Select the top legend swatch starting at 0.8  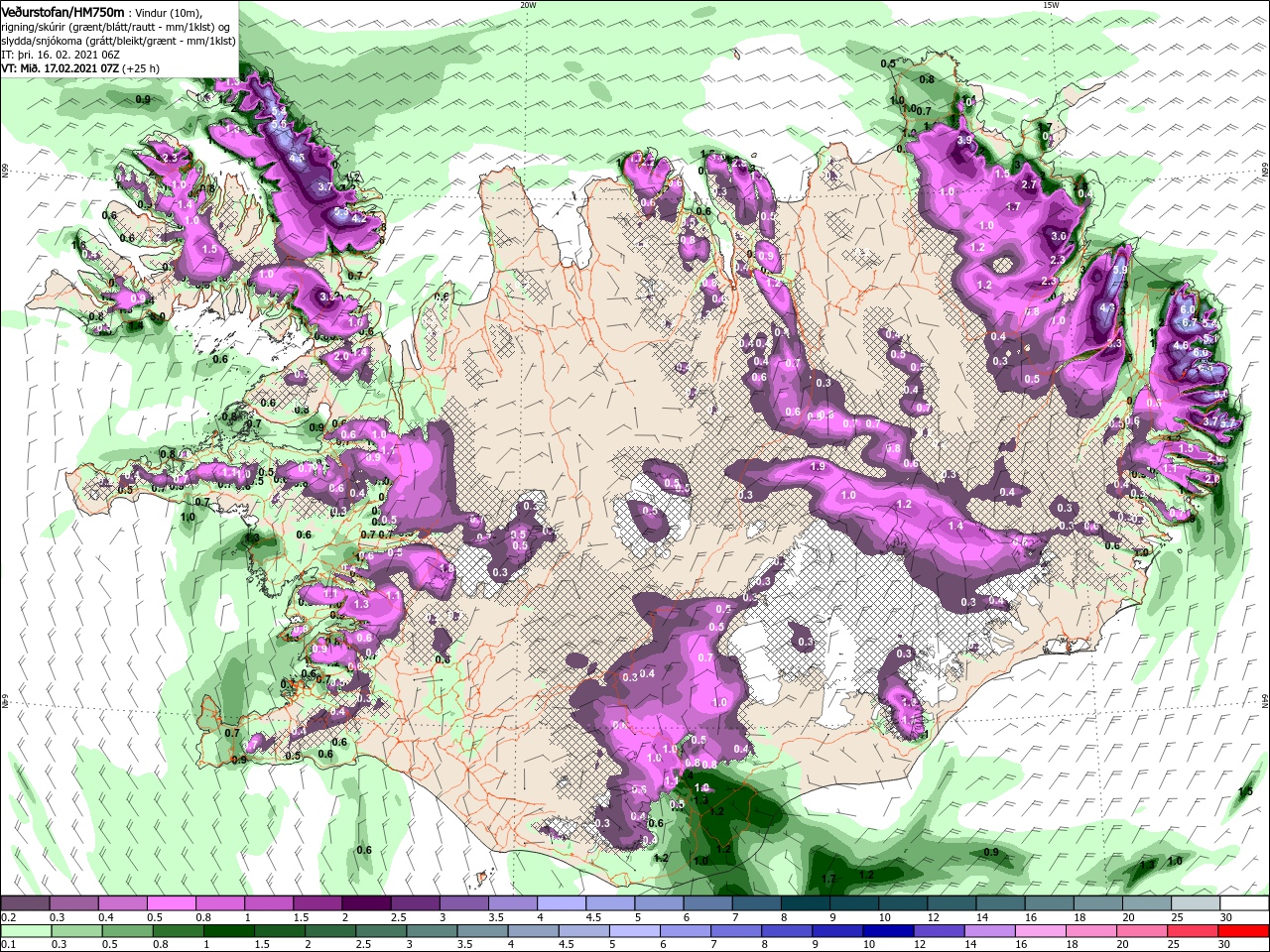(x=219, y=903)
